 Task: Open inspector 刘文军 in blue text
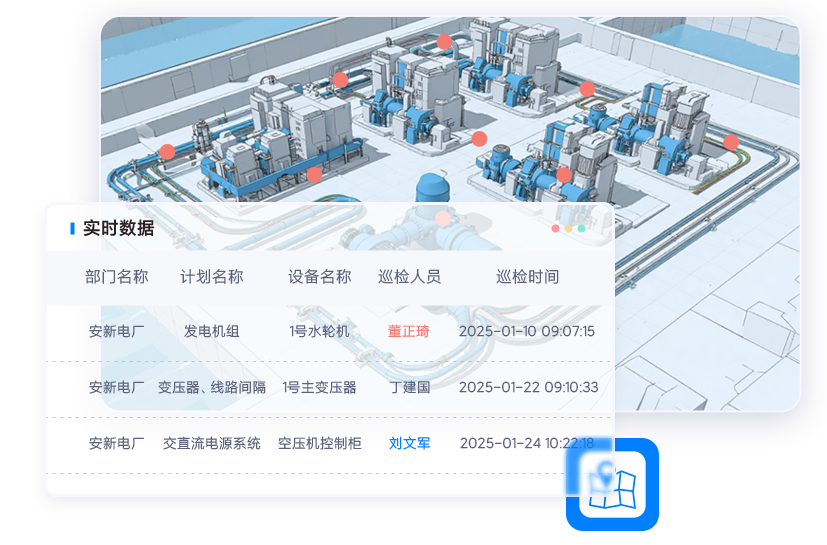click(x=409, y=443)
